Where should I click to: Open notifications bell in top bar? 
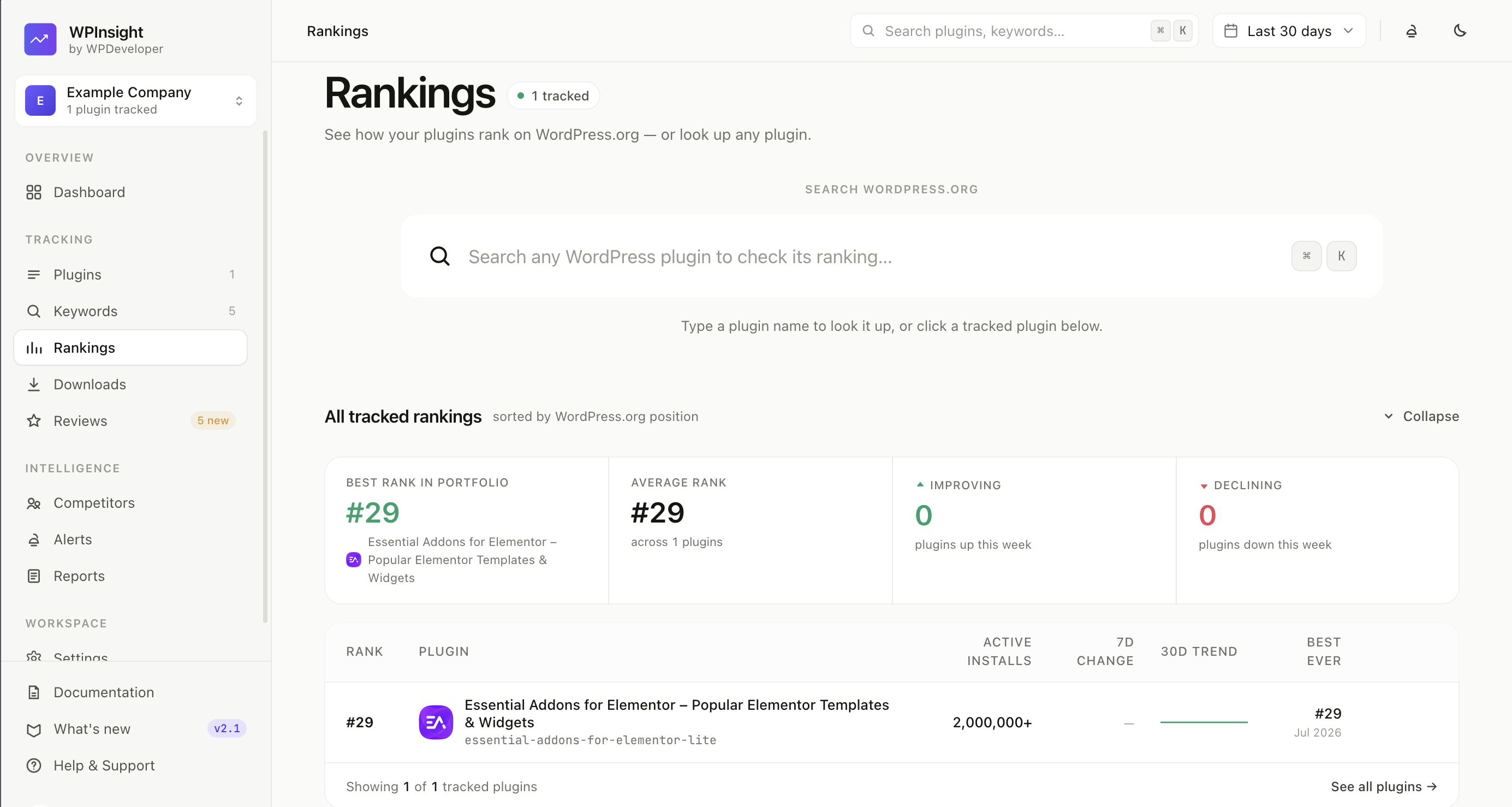(1412, 31)
